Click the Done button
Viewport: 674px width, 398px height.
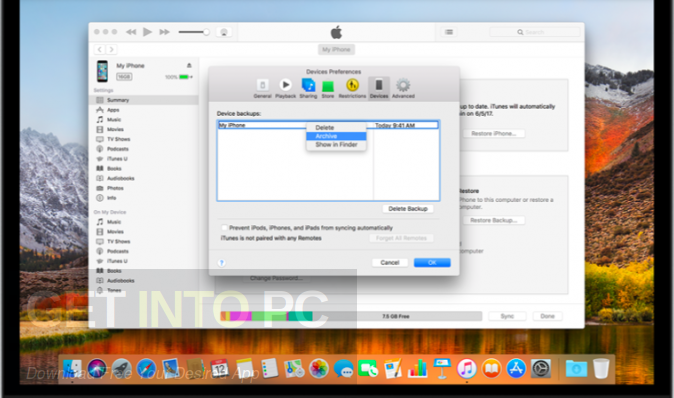[547, 316]
